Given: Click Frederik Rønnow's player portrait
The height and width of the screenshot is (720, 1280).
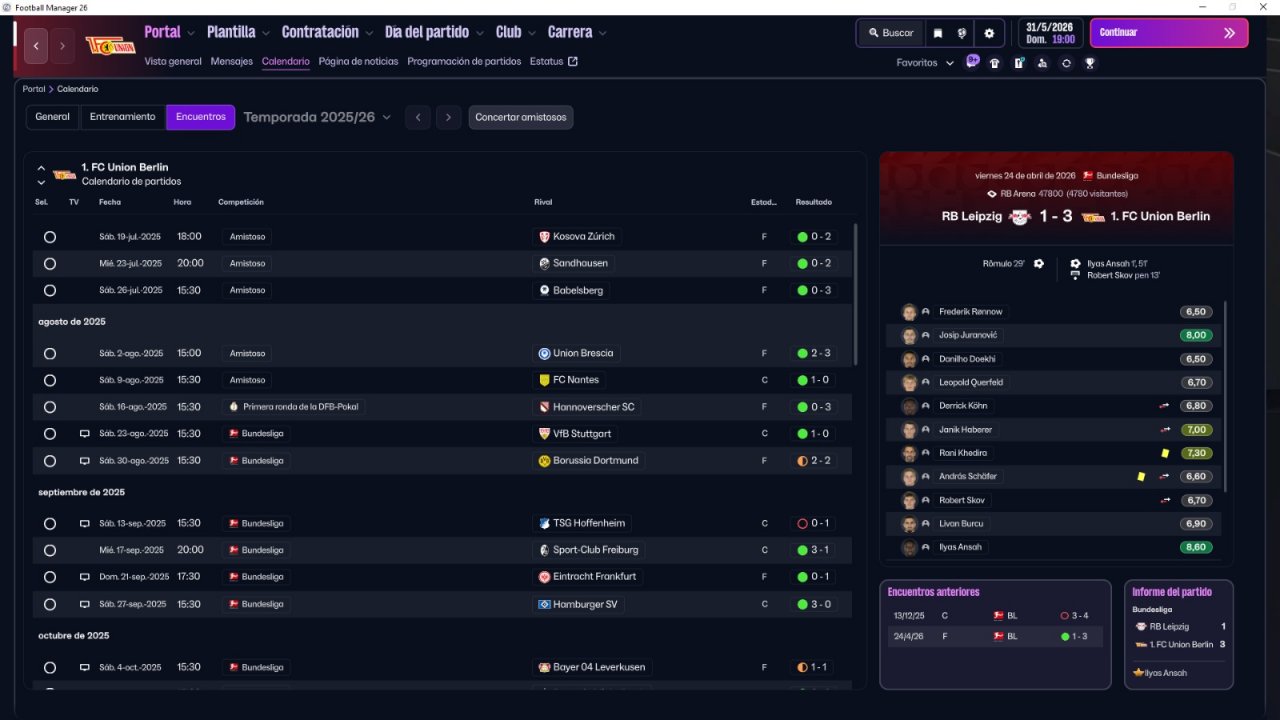Looking at the screenshot, I should click(909, 312).
